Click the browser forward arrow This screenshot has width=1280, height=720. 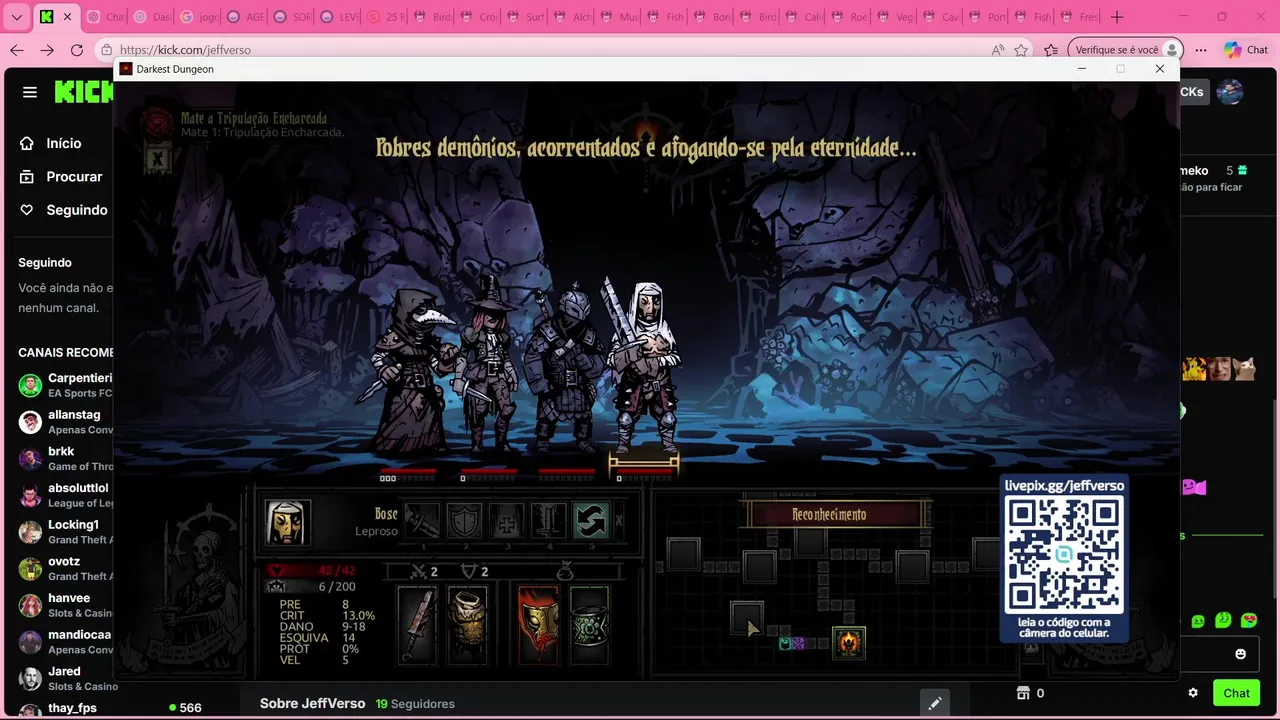(x=47, y=50)
